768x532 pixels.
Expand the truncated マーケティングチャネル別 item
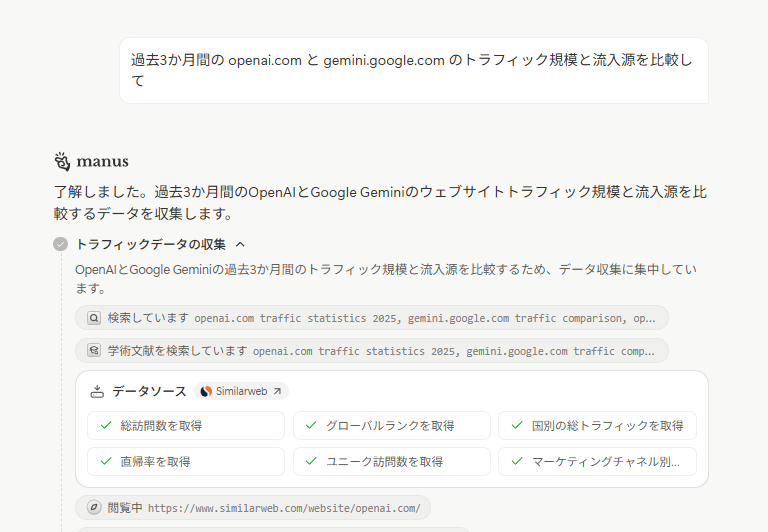click(597, 461)
